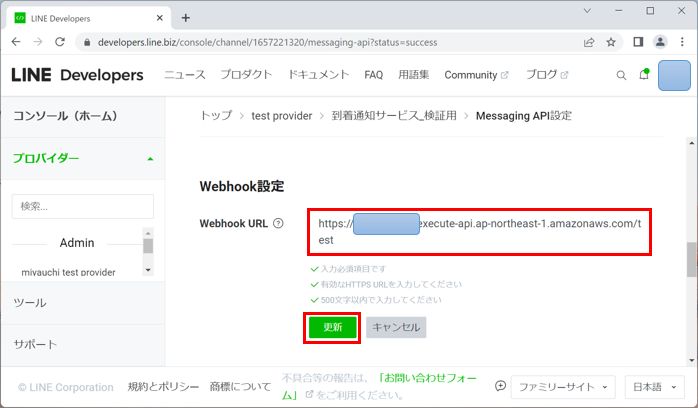This screenshot has height=408, width=698.
Task: Click the LINE Developers search magnifier icon
Action: click(621, 75)
